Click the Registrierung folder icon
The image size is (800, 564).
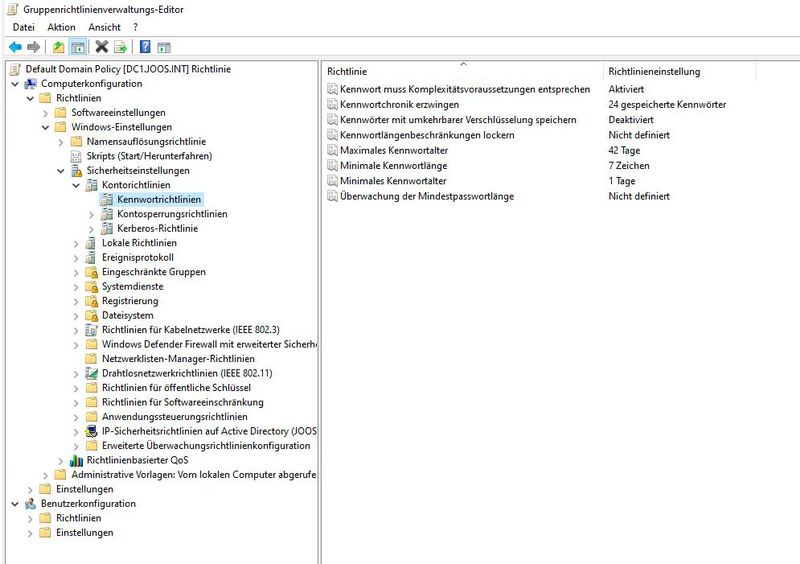[91, 301]
